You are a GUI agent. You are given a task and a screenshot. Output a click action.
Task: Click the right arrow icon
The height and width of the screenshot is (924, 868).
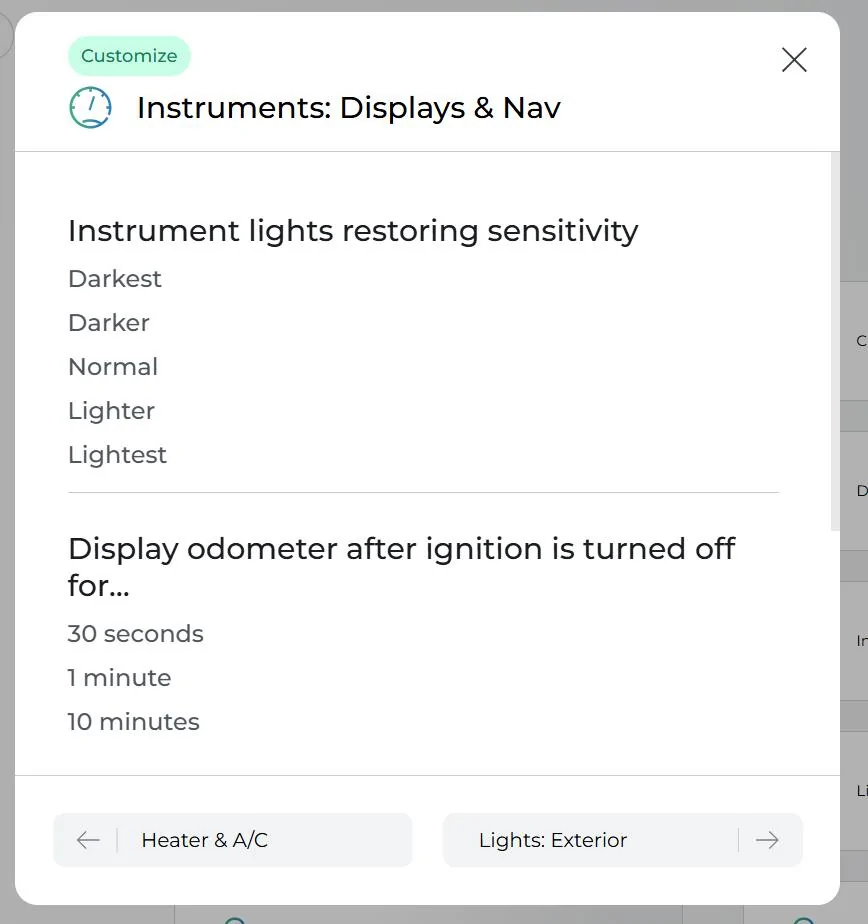[767, 840]
